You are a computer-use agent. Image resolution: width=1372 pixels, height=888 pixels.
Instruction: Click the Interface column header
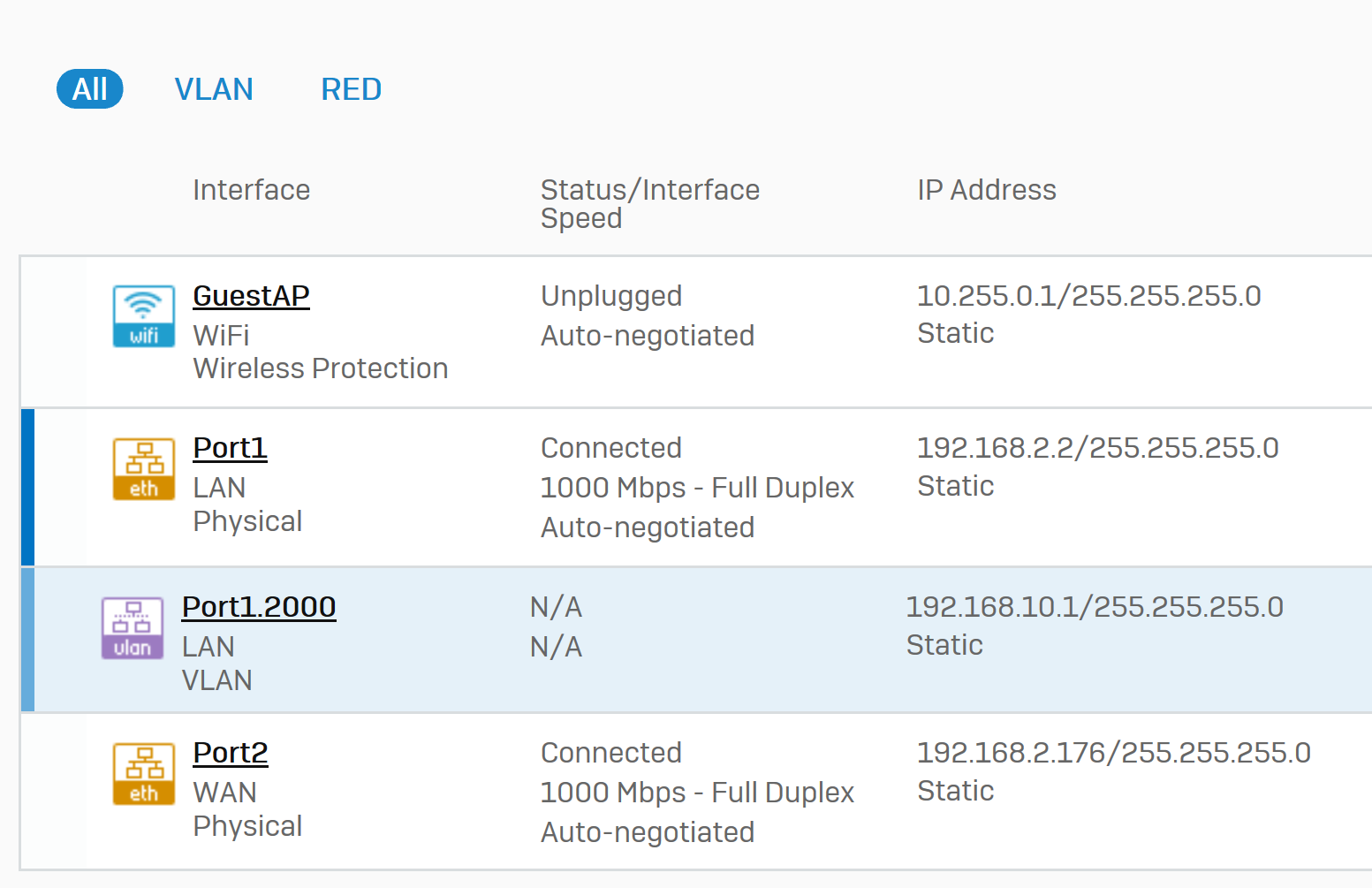click(252, 190)
